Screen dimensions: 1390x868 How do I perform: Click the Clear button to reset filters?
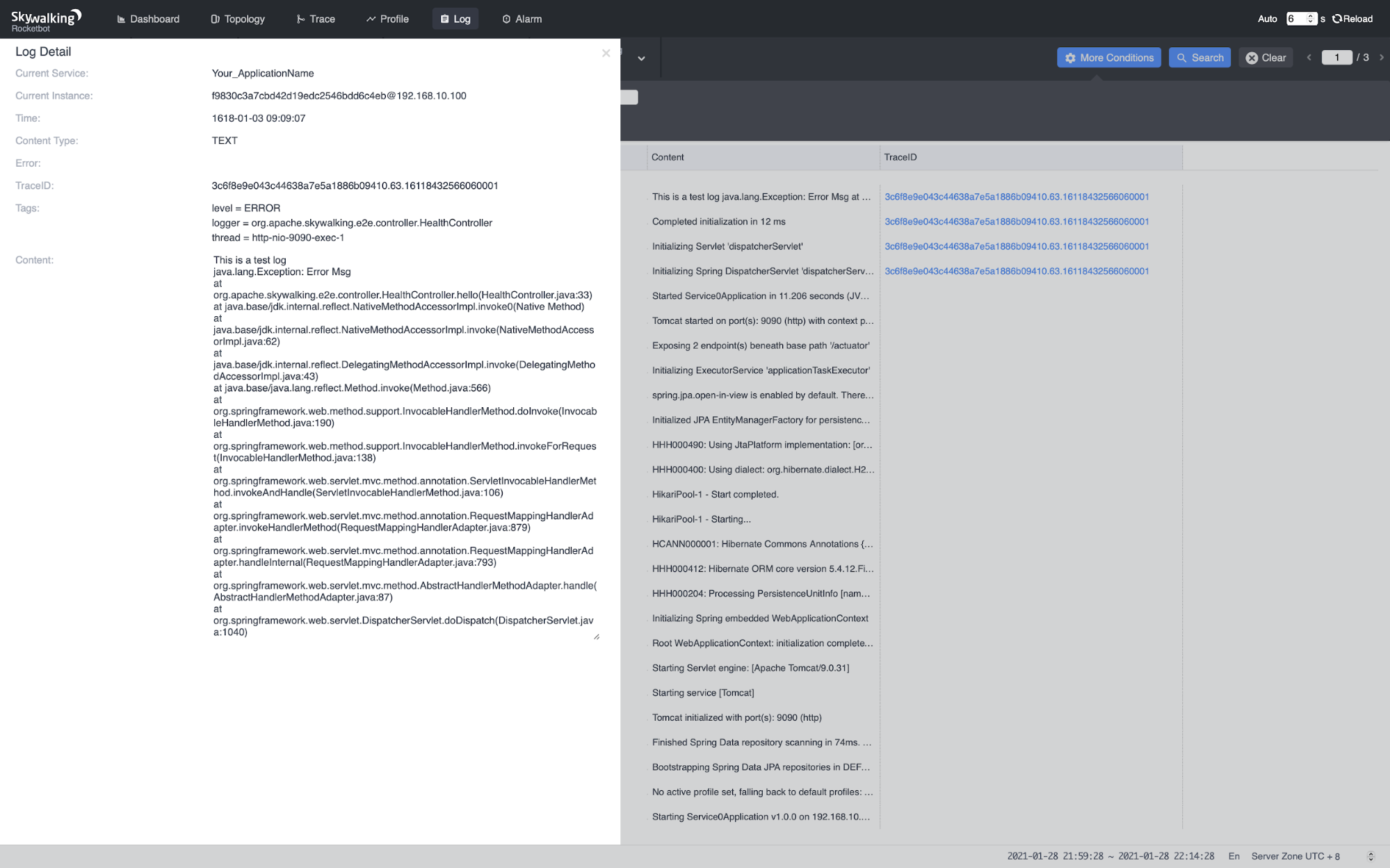tap(1265, 58)
